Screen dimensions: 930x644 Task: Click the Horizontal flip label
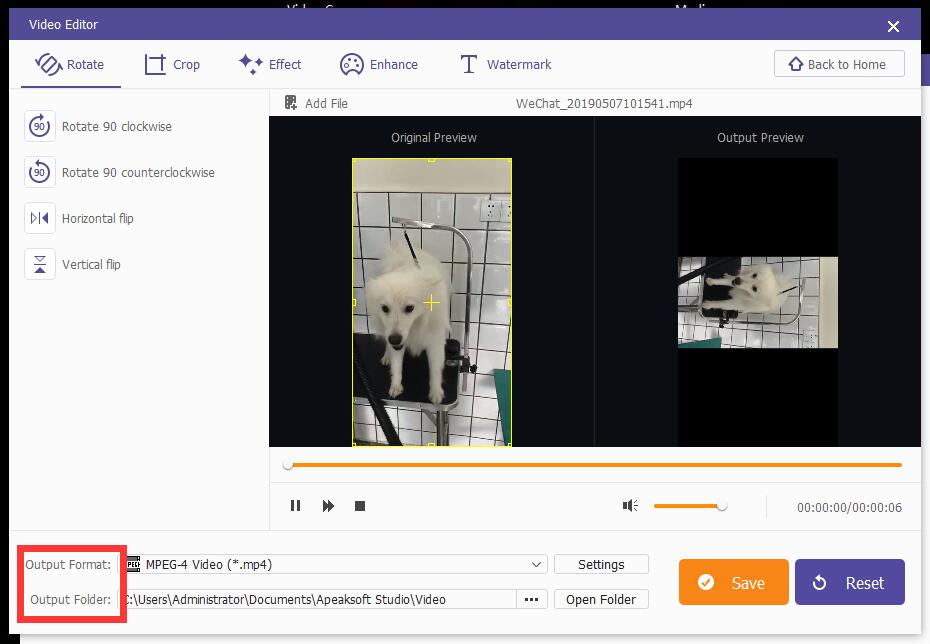[x=98, y=218]
